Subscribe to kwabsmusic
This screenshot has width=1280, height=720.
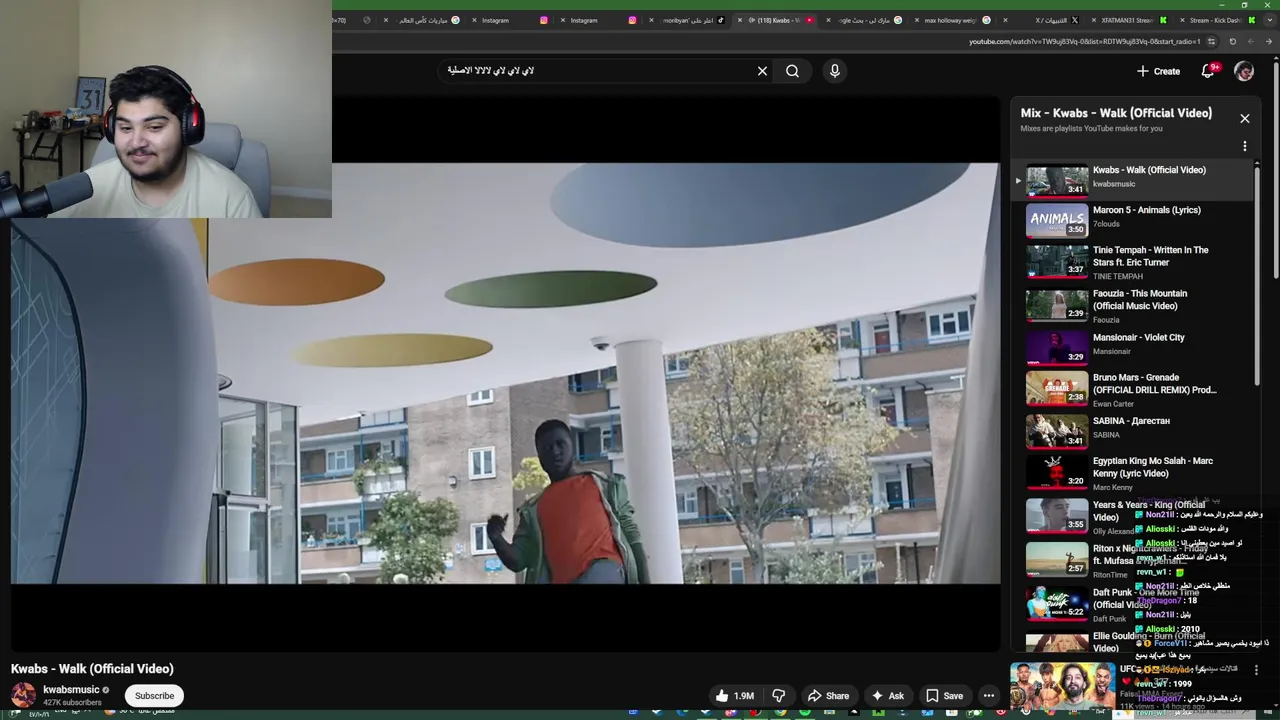click(x=154, y=696)
